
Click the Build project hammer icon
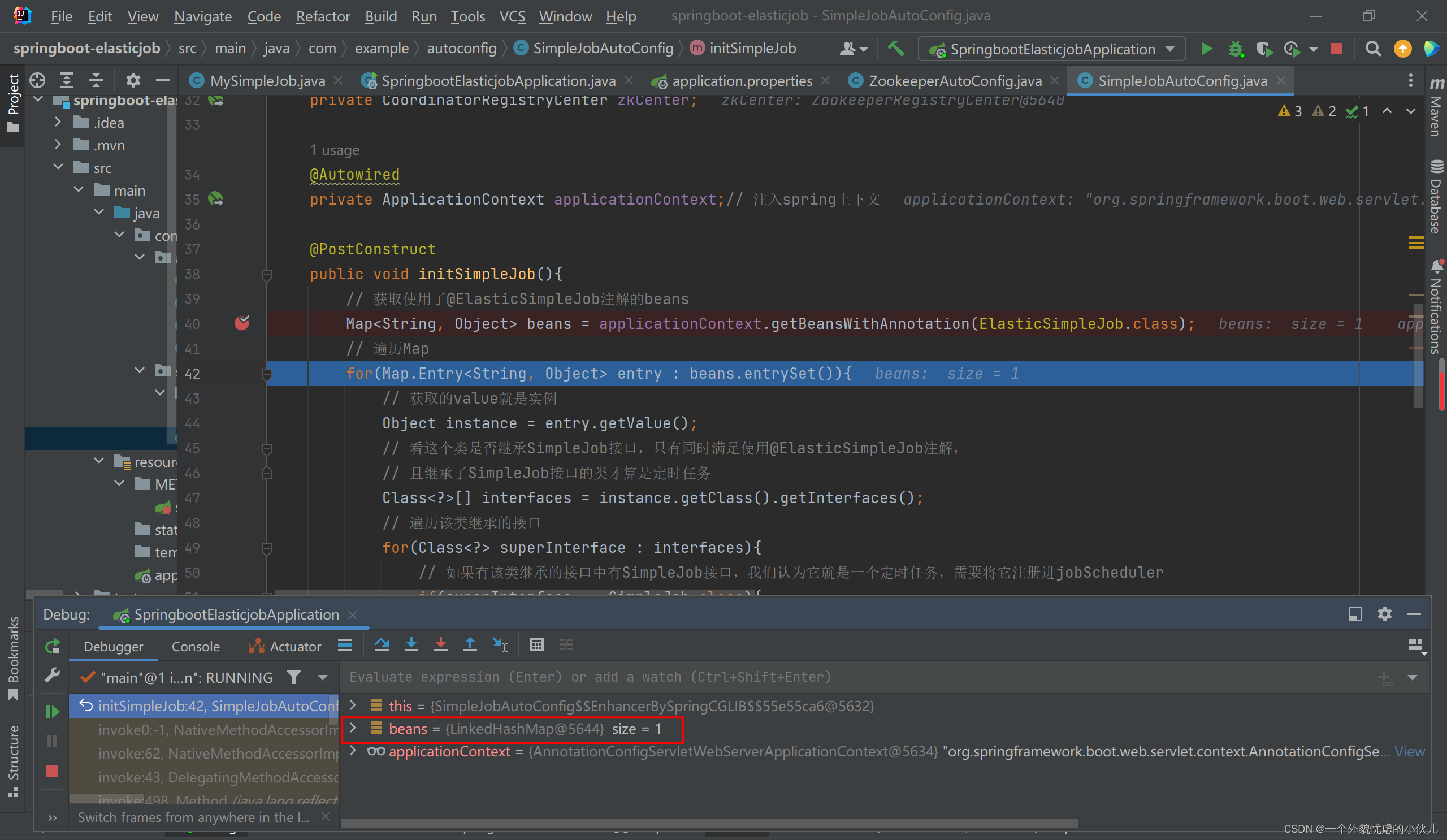click(x=896, y=49)
